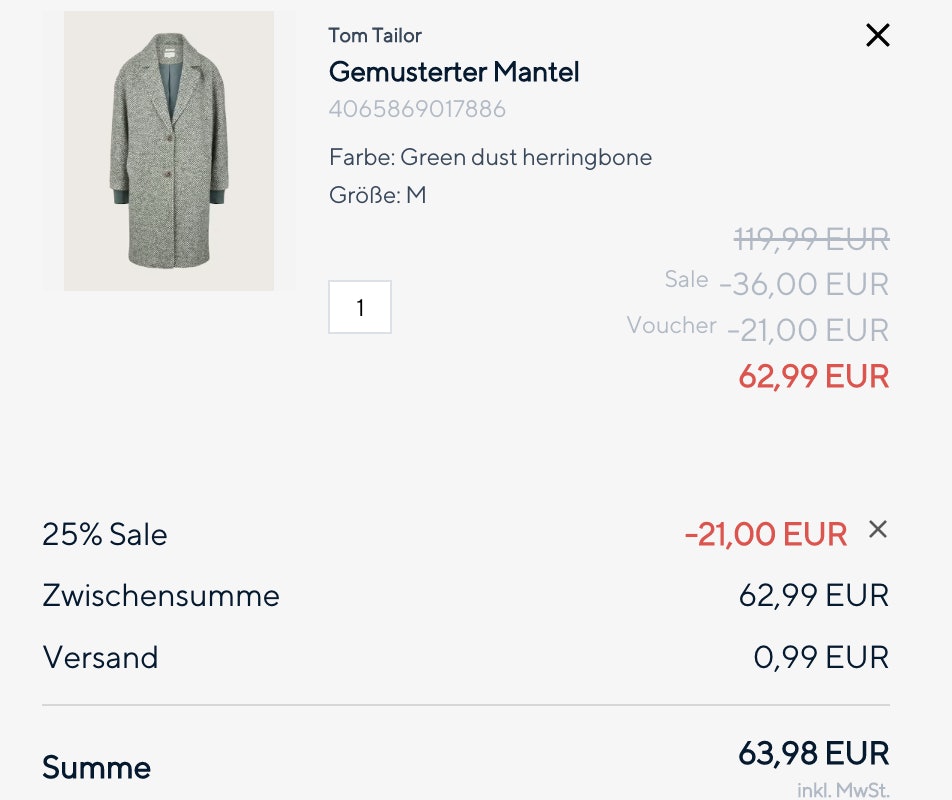Select the red item price 62,99 EUR
The width and height of the screenshot is (952, 800).
(812, 377)
